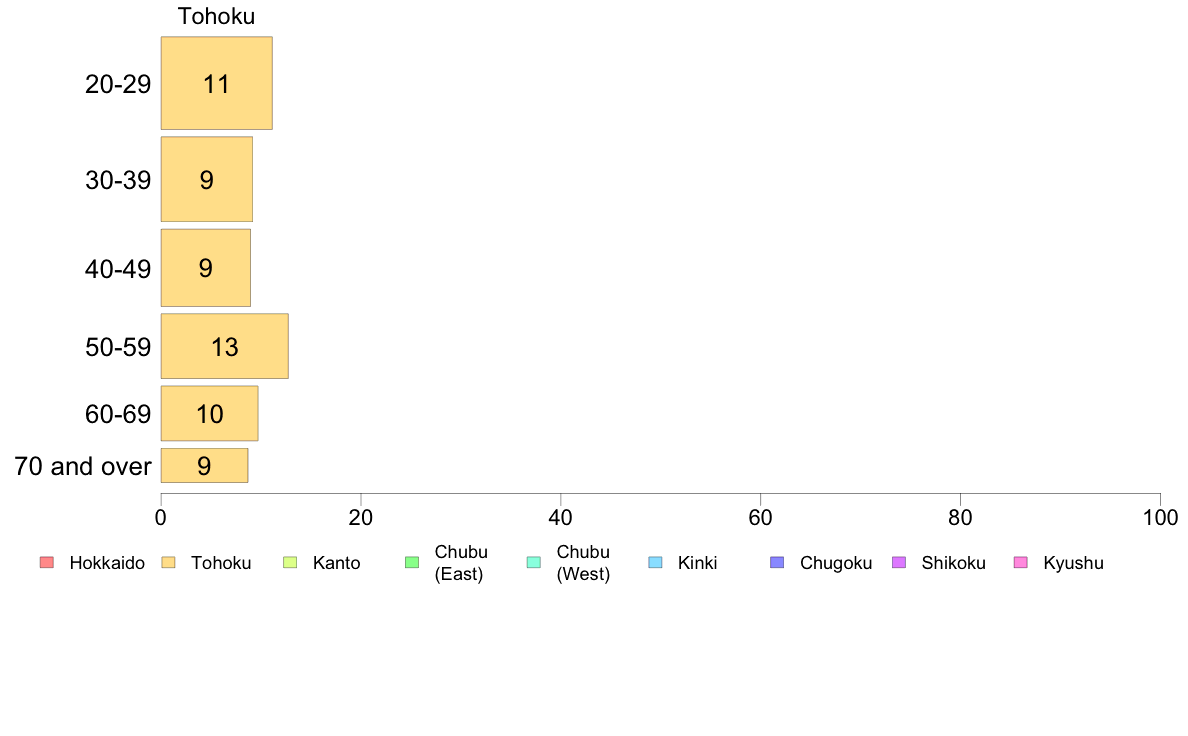Select the 50-59 bar showing 13
The width and height of the screenshot is (1188, 736).
pos(224,346)
